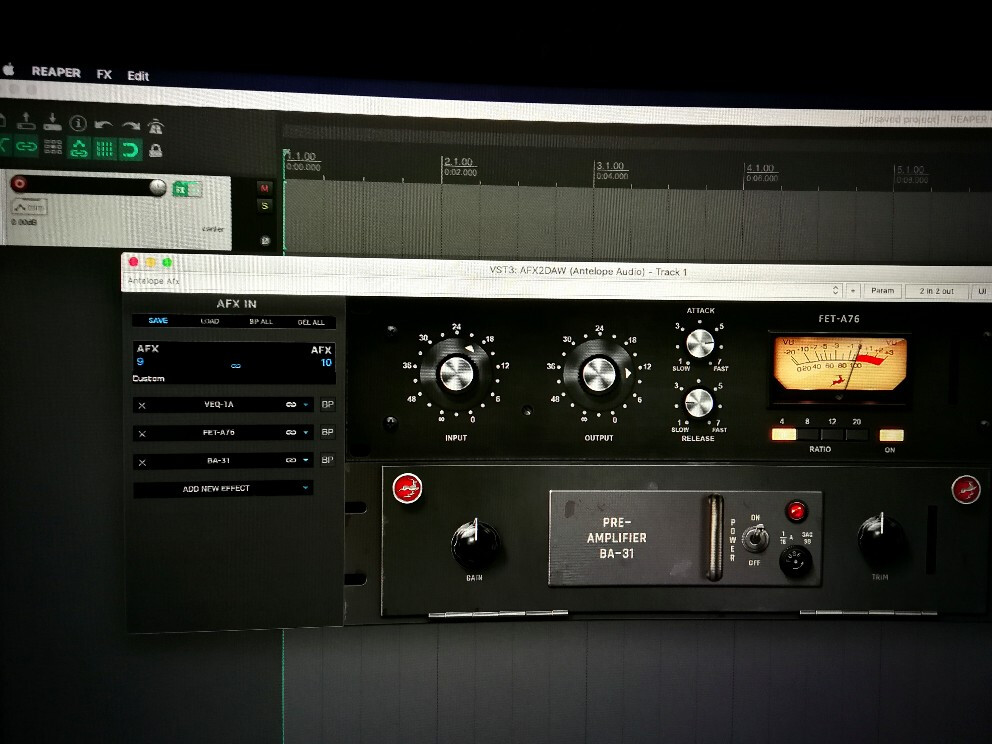This screenshot has width=992, height=744.
Task: Click the FET-A76 OUTPUT knob
Action: coord(598,373)
